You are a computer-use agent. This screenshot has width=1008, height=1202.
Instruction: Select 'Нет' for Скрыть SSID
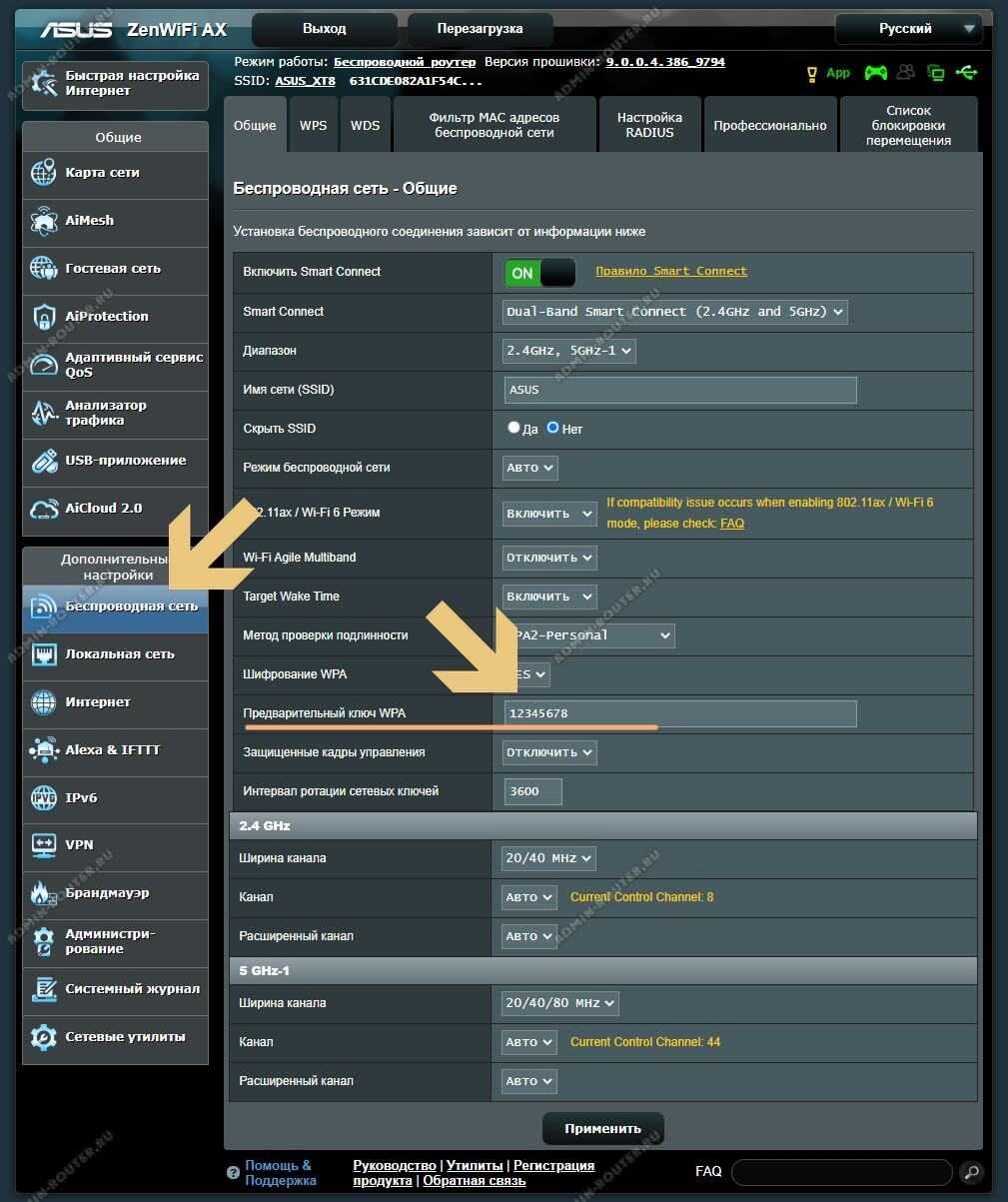tap(552, 428)
